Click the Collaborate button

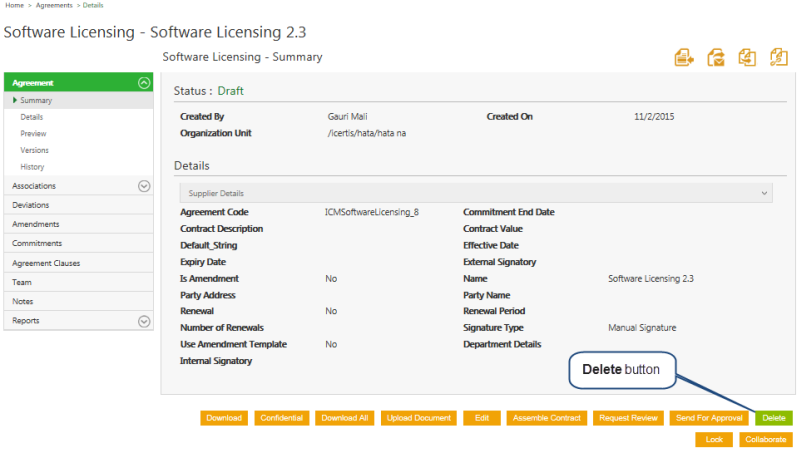pyautogui.click(x=766, y=439)
